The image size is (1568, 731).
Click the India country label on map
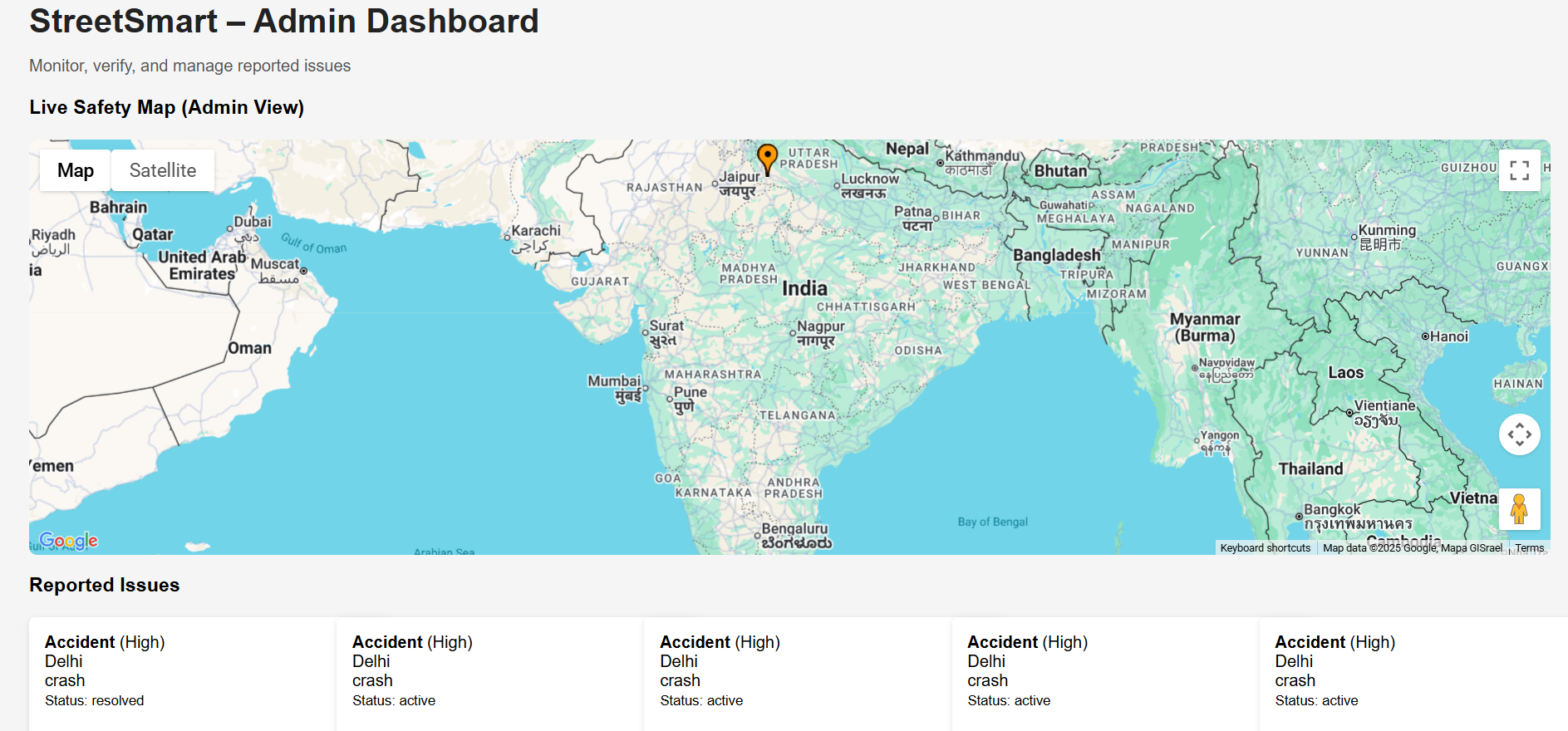[804, 288]
